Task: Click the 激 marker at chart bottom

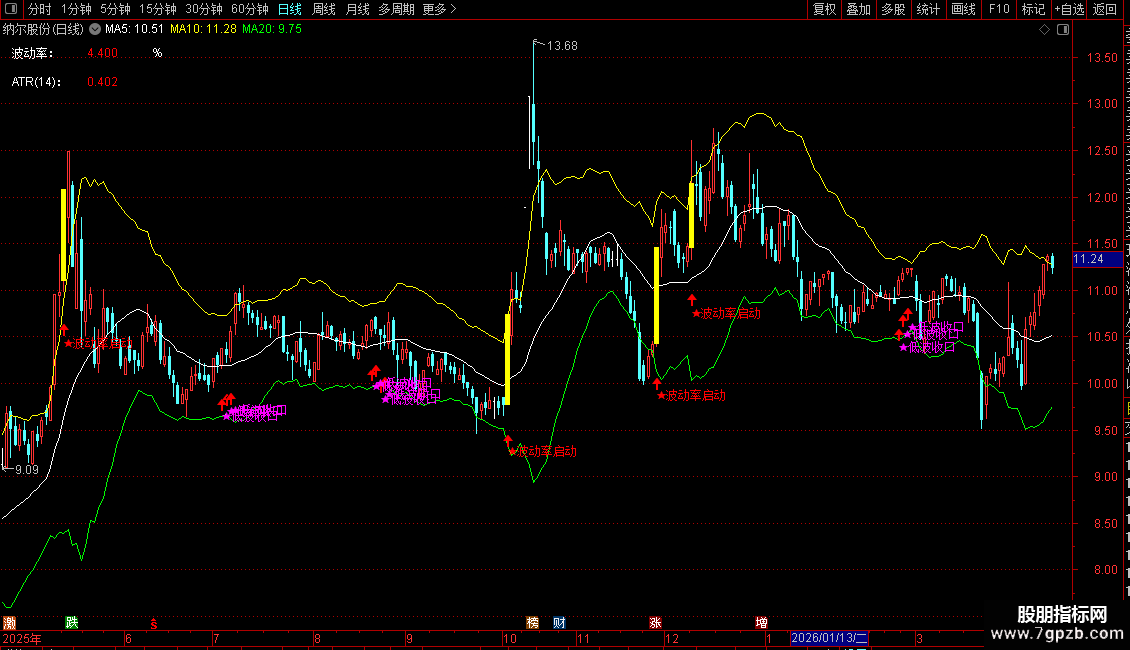Action: point(9,623)
